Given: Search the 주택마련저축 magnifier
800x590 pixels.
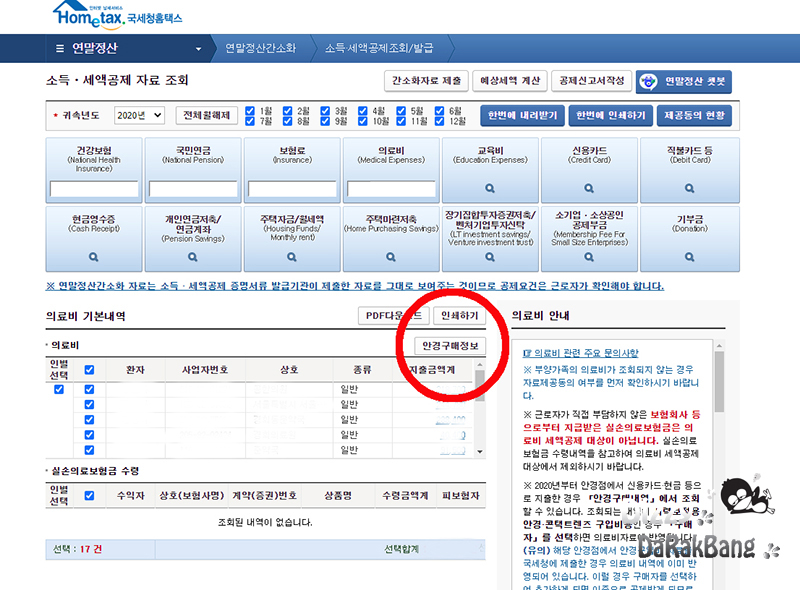Looking at the screenshot, I should [390, 257].
